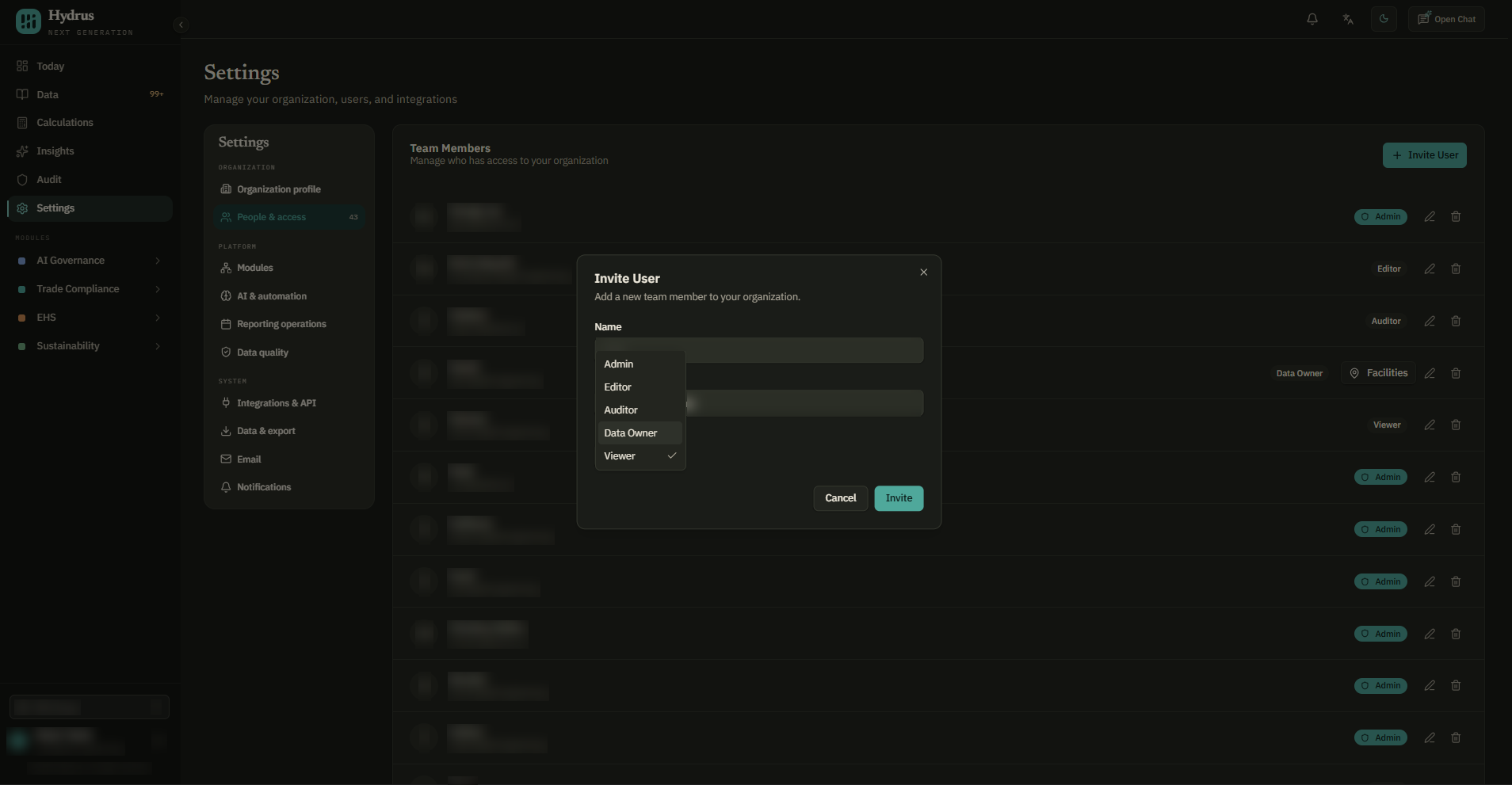Cancel the Invite User dialog
The height and width of the screenshot is (785, 1512).
click(x=840, y=498)
